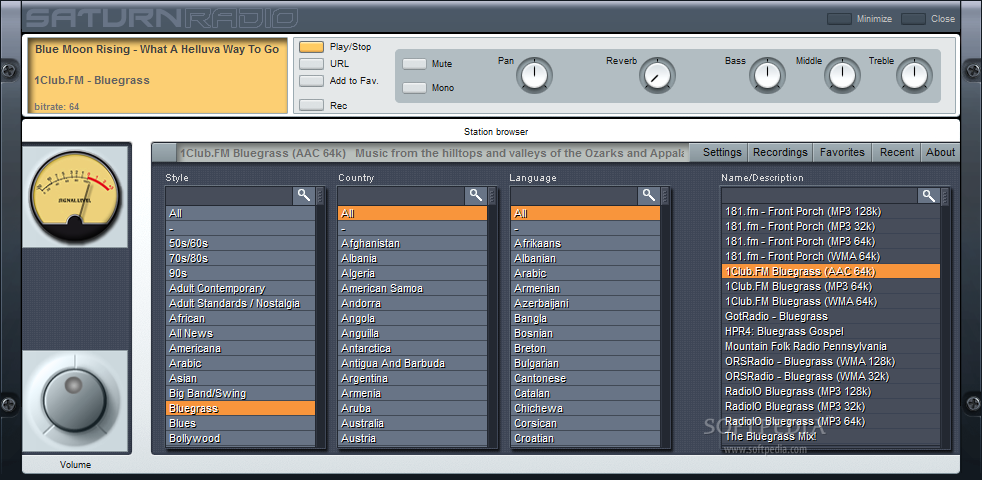982x480 pixels.
Task: Click the Middle knob
Action: coord(842,76)
